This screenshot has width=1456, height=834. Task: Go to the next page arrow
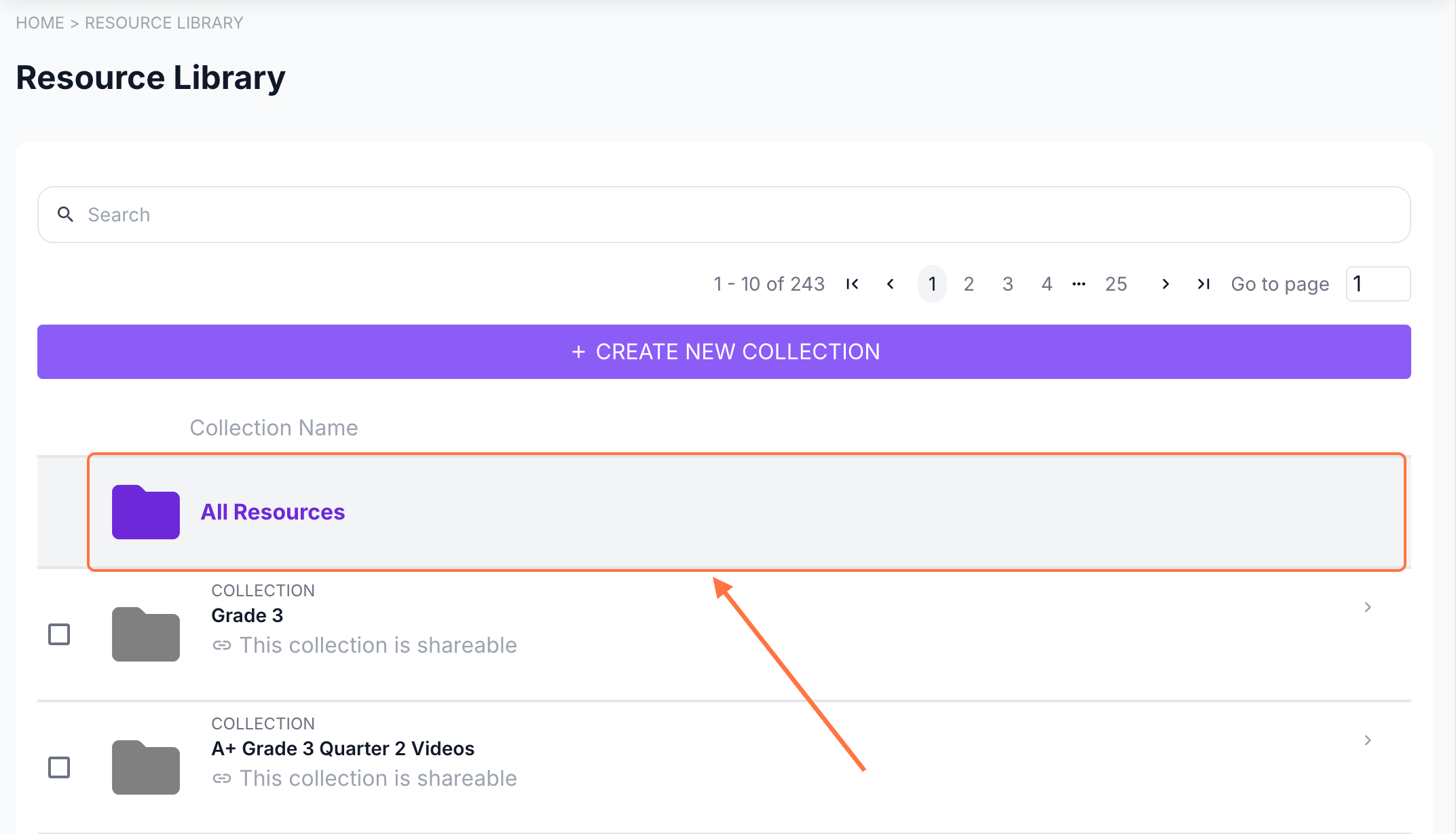click(1165, 284)
